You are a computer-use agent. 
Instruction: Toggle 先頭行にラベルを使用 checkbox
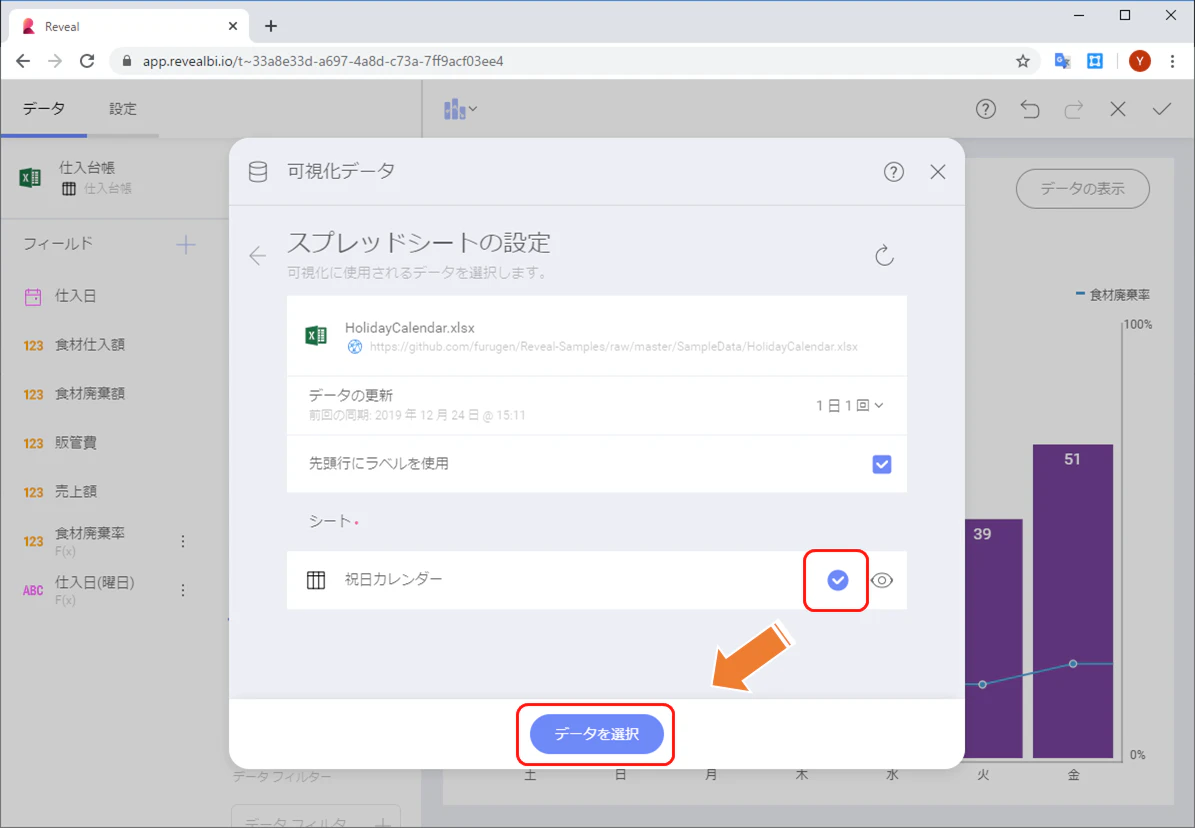point(882,464)
